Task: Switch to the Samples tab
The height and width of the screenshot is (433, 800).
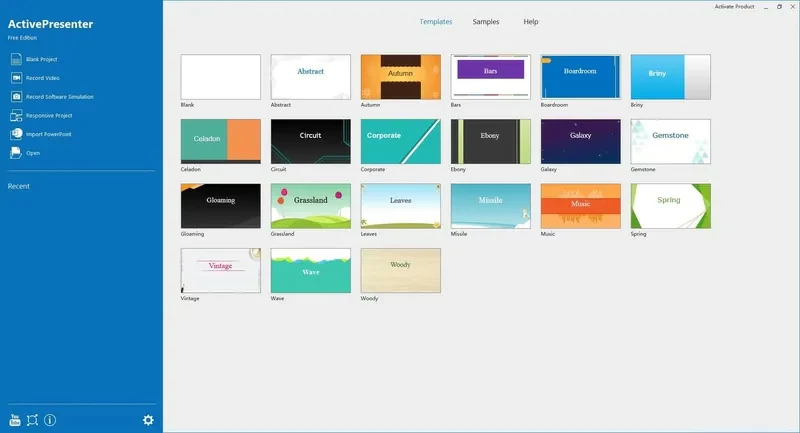Action: 486,21
